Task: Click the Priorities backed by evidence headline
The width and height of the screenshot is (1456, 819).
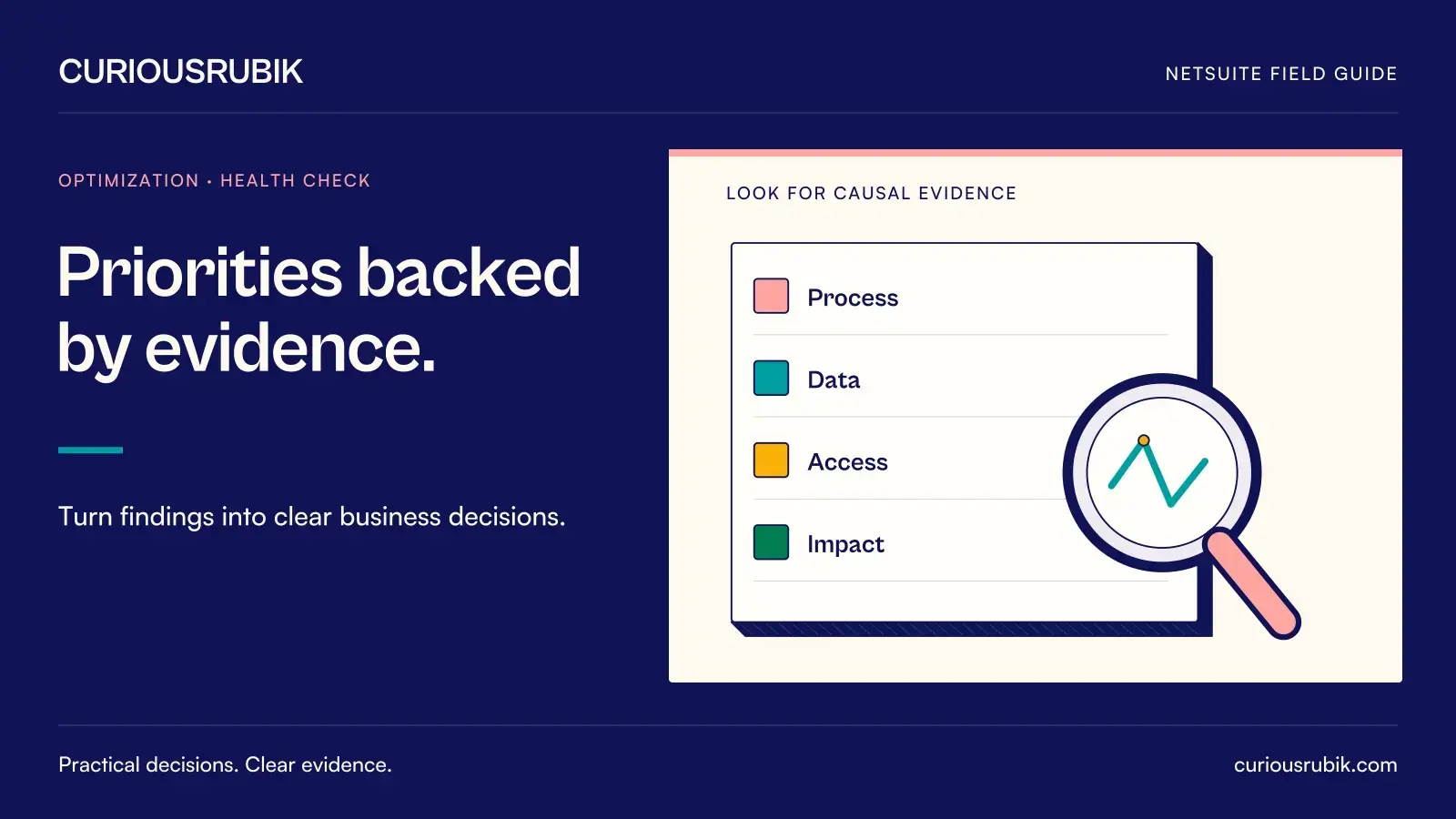Action: click(318, 309)
